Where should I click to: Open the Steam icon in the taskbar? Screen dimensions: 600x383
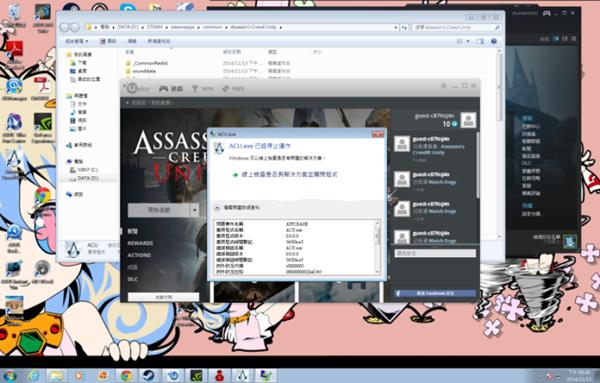(x=148, y=376)
